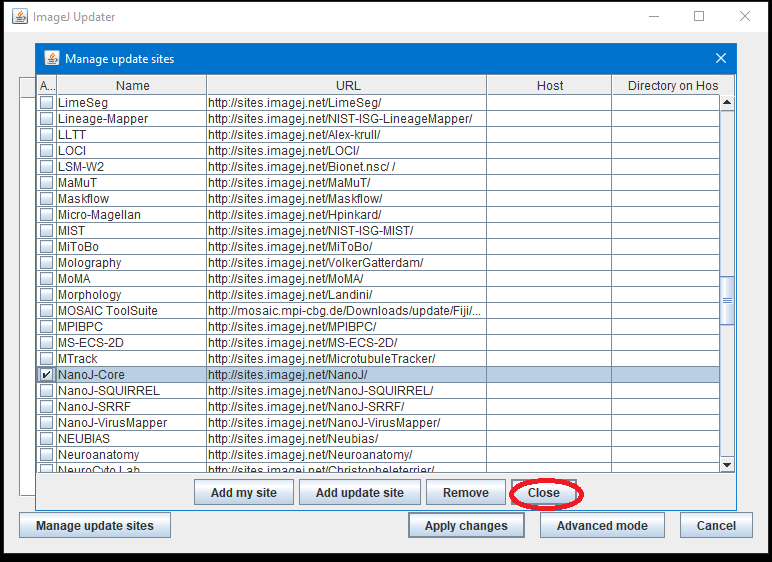Select the LSM-W2 site name
Screen dimensions: 772x562
[81, 167]
